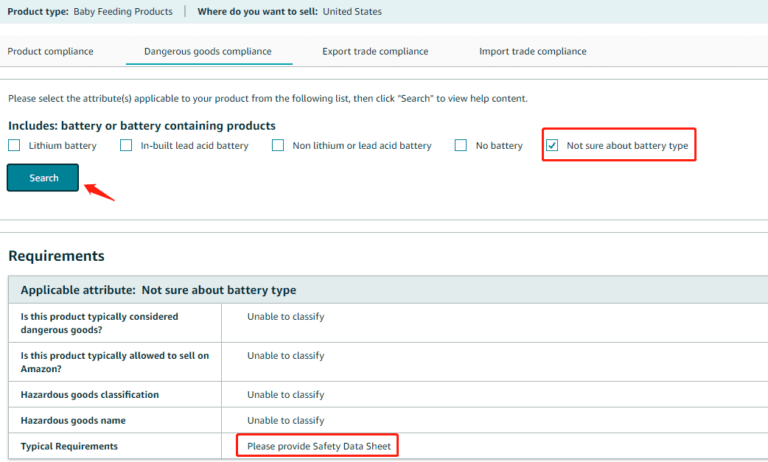
Task: Click the Hazardous goods classification row label
Action: pyautogui.click(x=90, y=395)
